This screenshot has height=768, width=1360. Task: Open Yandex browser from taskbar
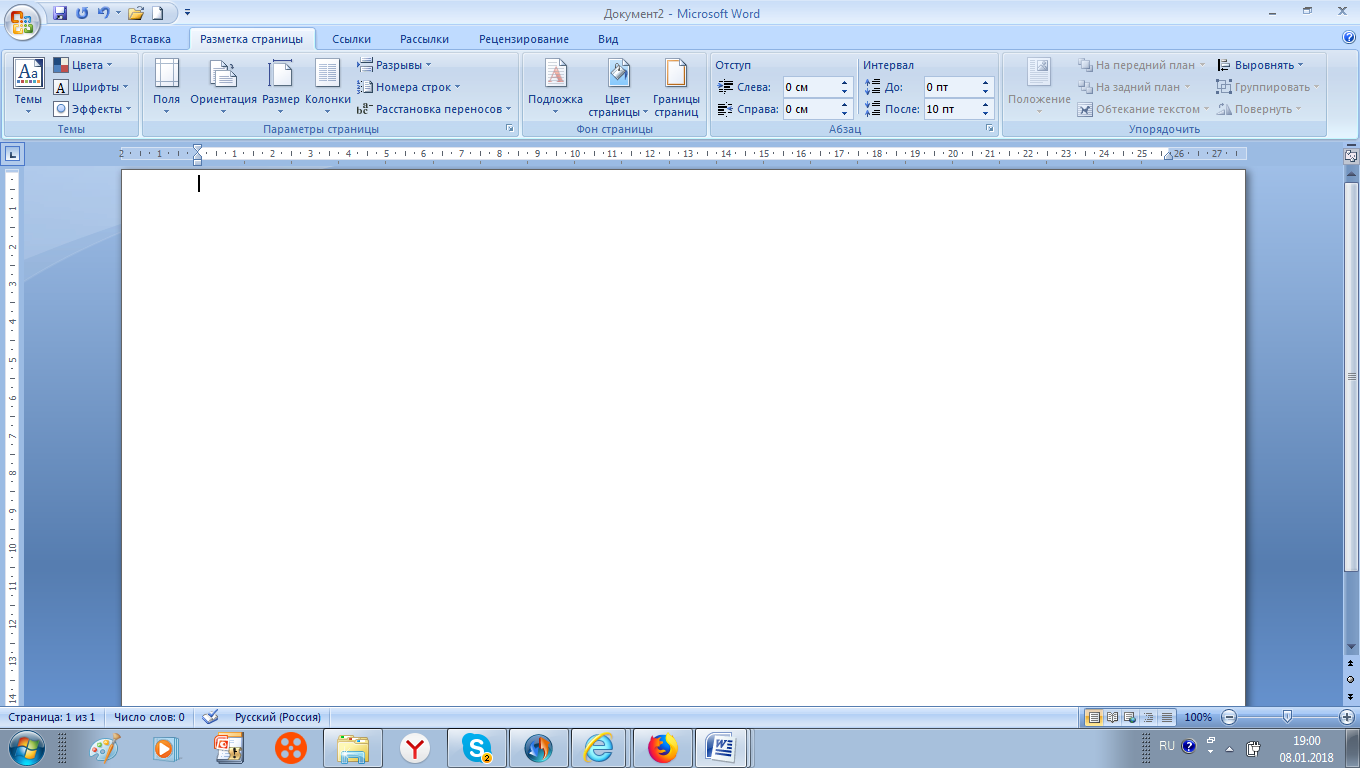[x=415, y=747]
